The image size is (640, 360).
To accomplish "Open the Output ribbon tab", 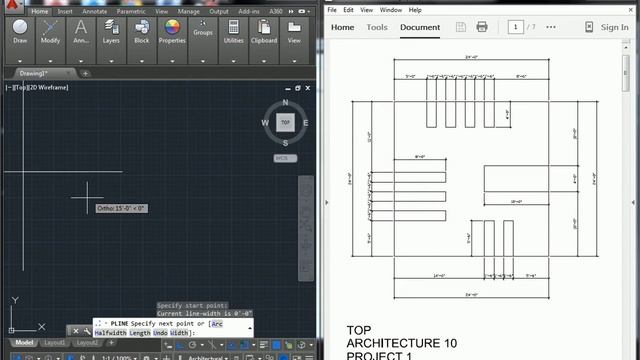I will (219, 11).
